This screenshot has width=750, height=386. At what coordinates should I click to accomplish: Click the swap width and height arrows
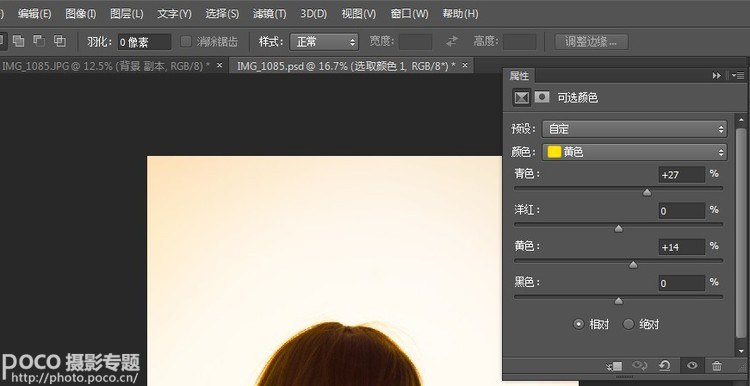tap(452, 42)
